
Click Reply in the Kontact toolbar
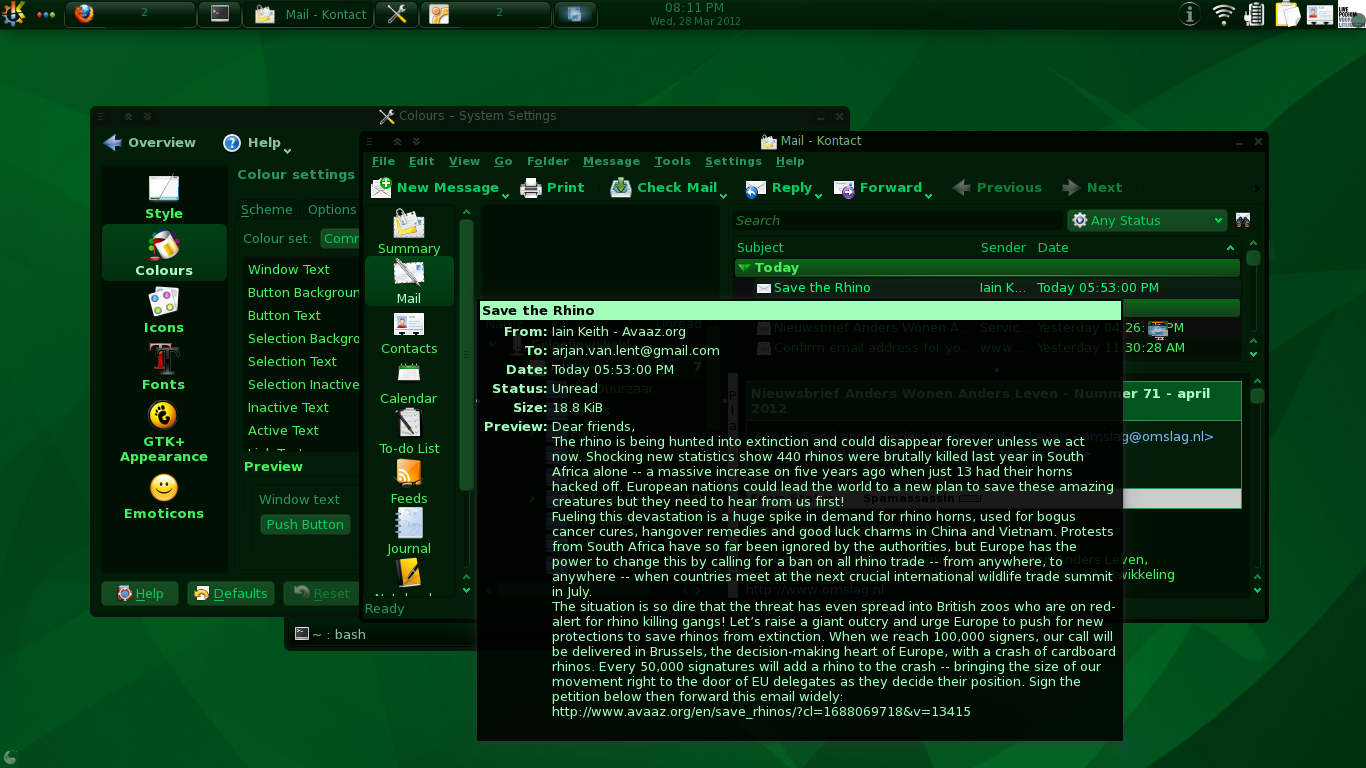[779, 187]
